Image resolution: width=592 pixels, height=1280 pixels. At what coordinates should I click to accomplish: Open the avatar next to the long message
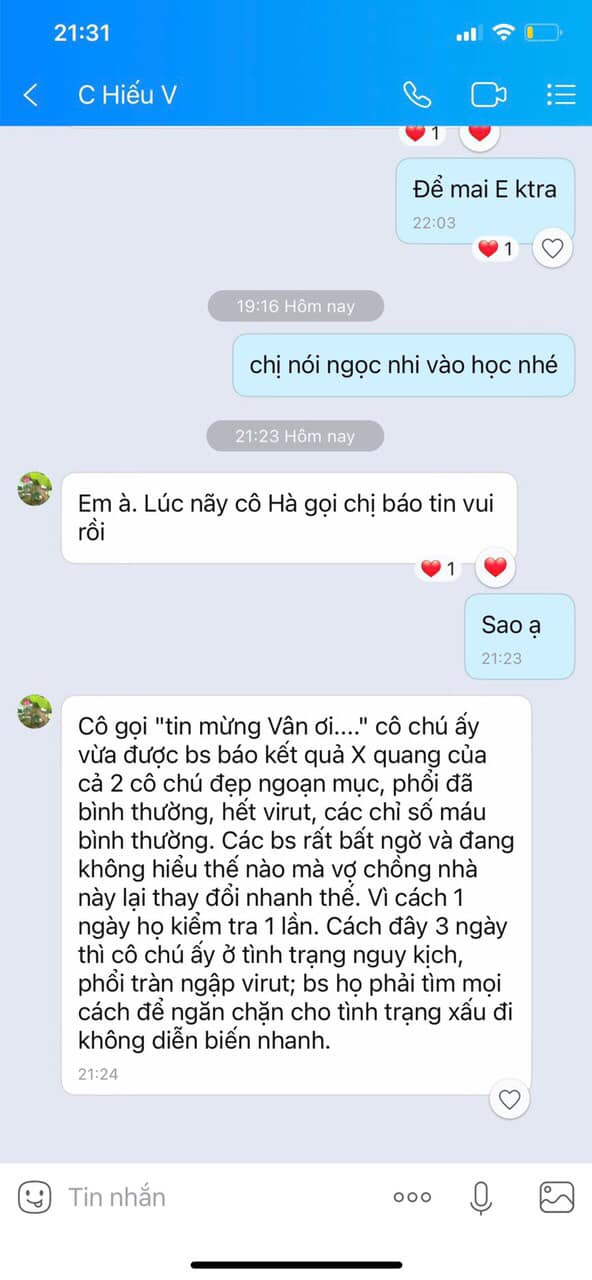[35, 711]
